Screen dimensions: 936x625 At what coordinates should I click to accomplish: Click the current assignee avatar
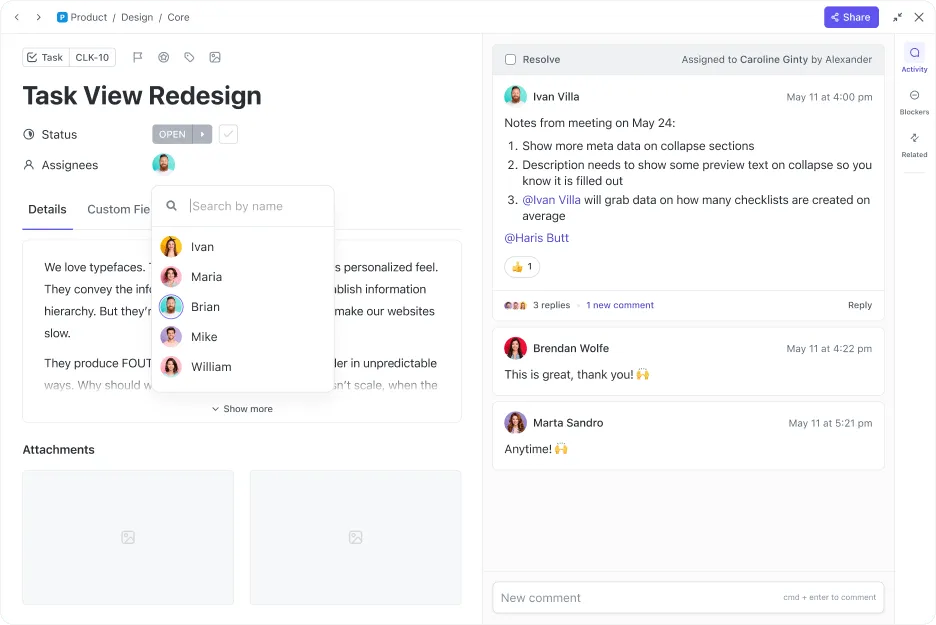tap(164, 164)
